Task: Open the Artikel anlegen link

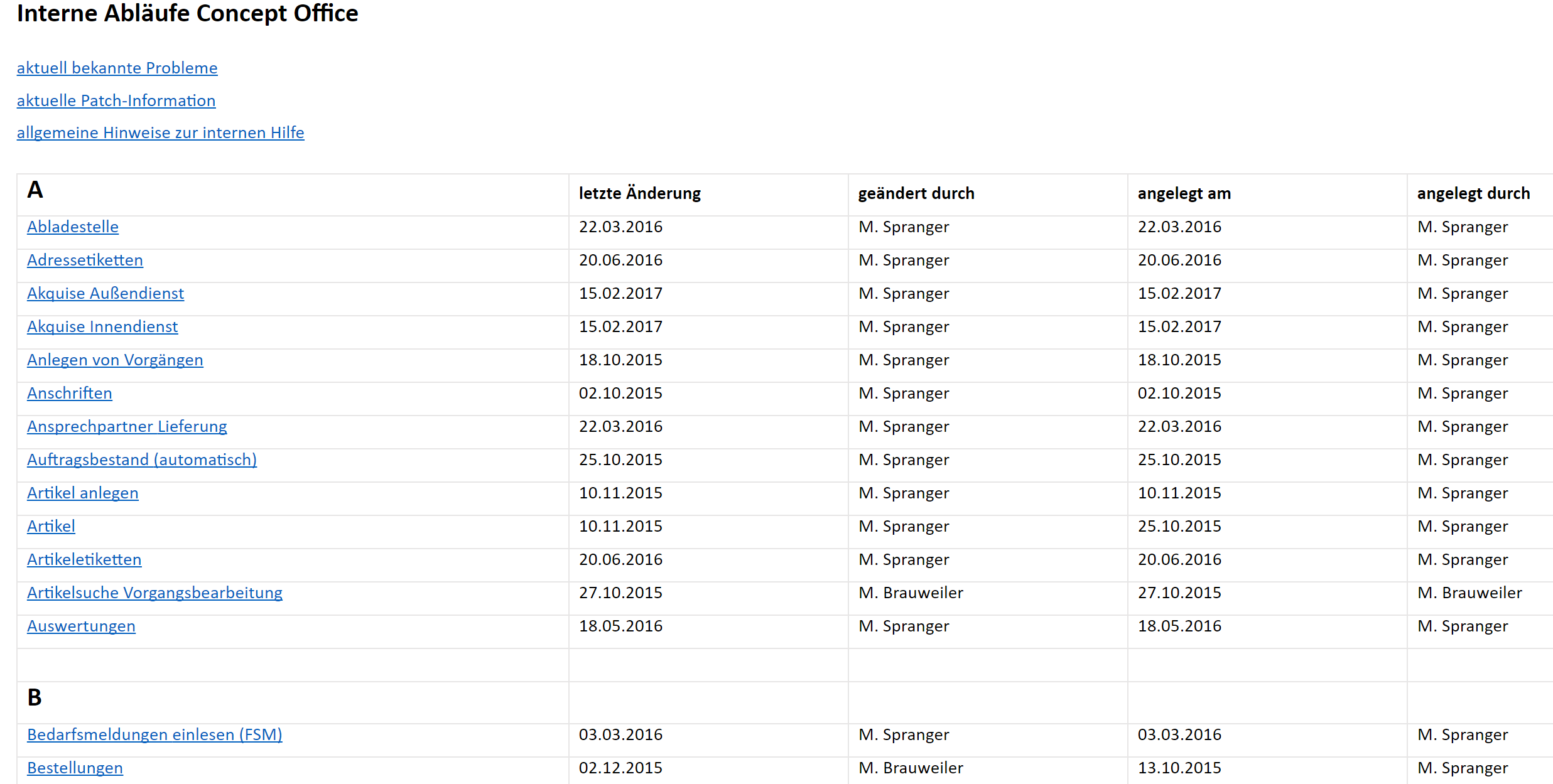Action: (83, 493)
